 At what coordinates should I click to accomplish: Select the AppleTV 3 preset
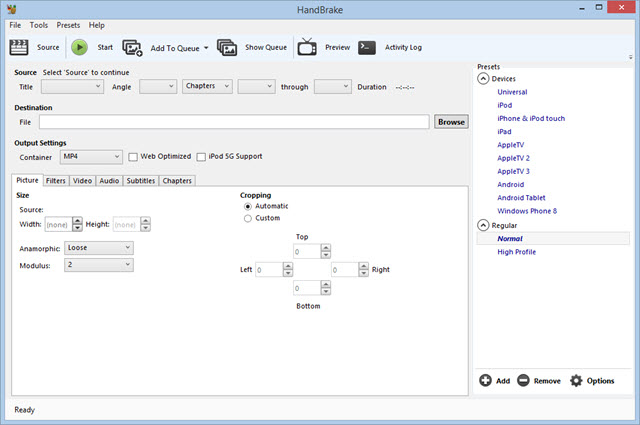pos(513,171)
